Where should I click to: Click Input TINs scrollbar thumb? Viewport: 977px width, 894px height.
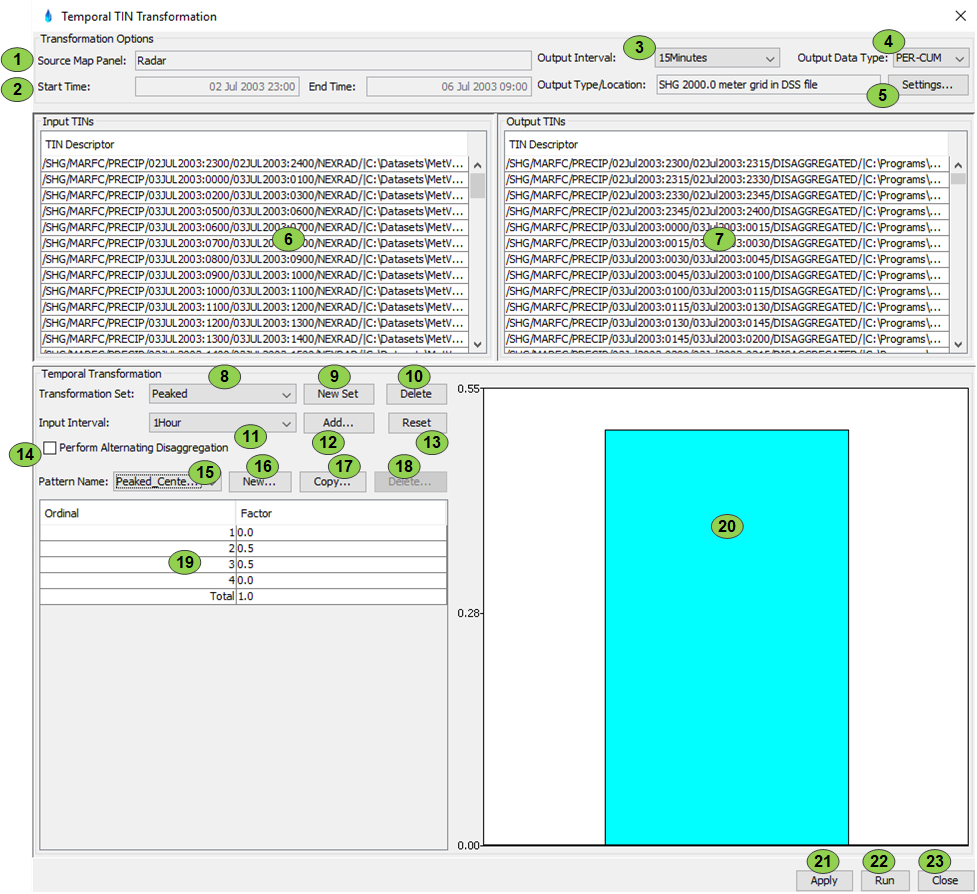click(477, 186)
